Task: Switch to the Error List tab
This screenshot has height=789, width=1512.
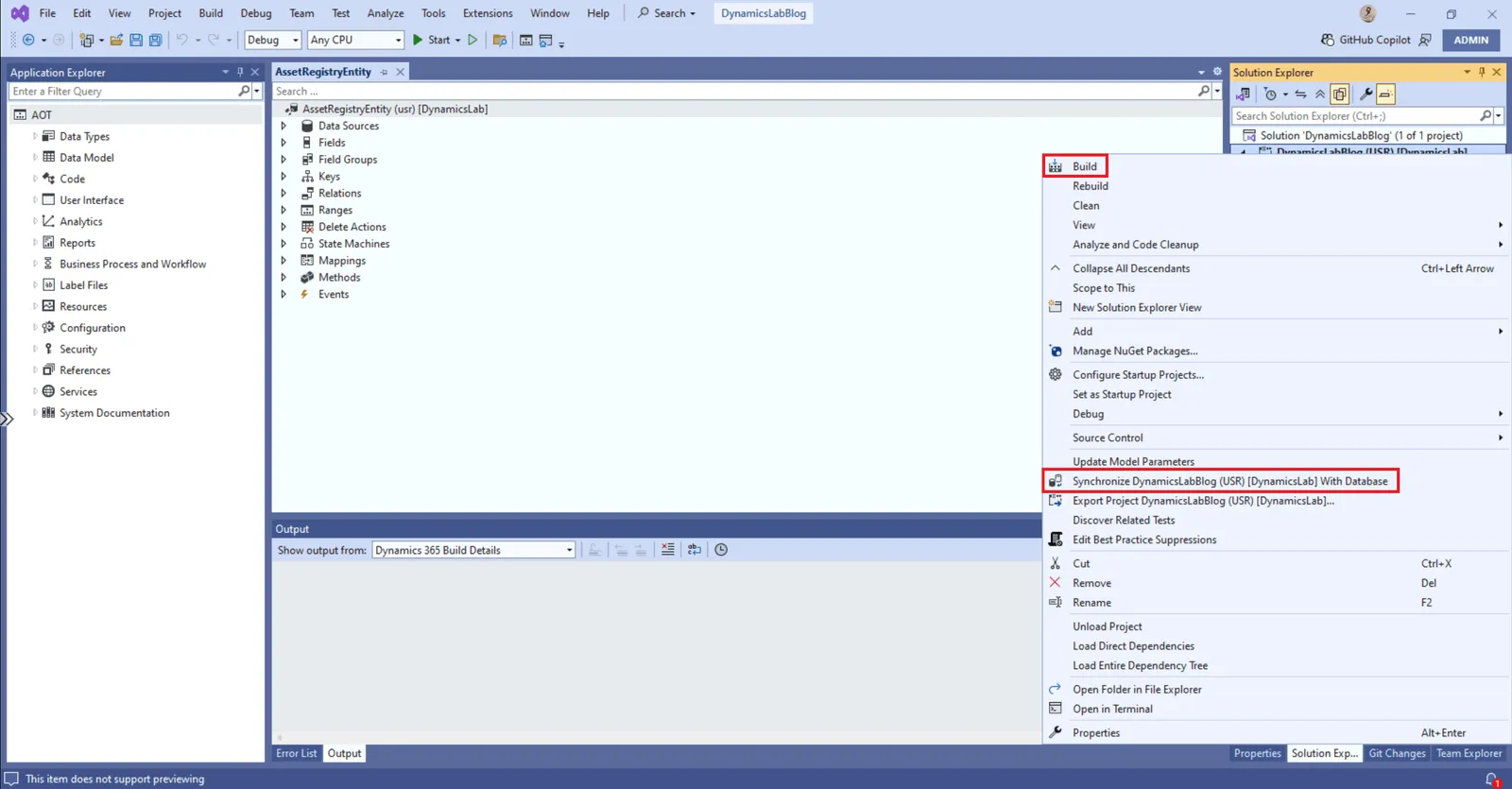Action: click(x=297, y=753)
